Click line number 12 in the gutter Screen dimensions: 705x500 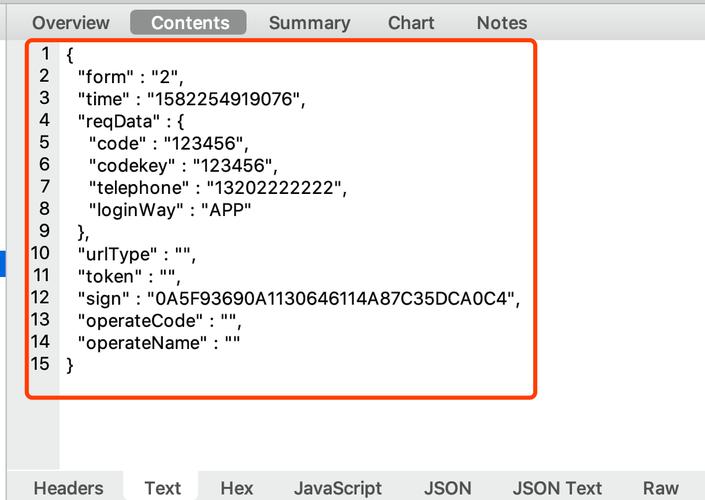(x=39, y=297)
